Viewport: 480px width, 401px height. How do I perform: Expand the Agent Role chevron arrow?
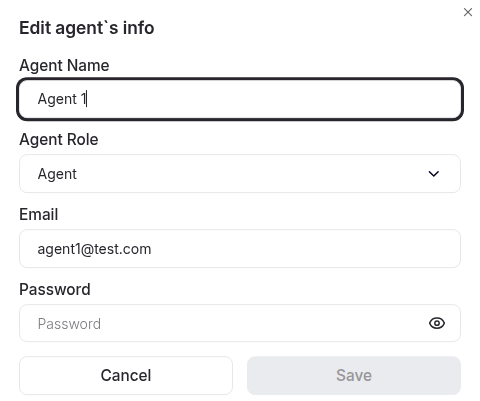point(433,174)
